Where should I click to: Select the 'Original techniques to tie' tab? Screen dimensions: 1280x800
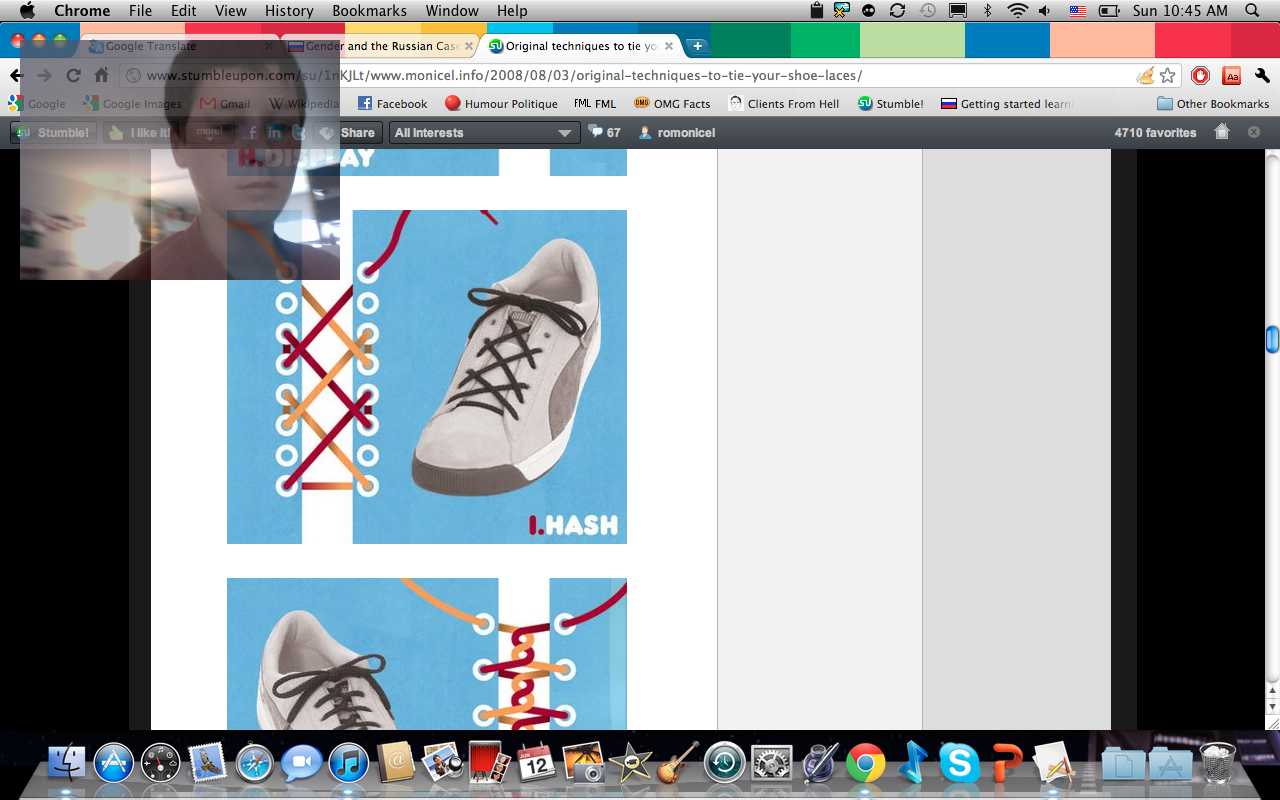[580, 46]
